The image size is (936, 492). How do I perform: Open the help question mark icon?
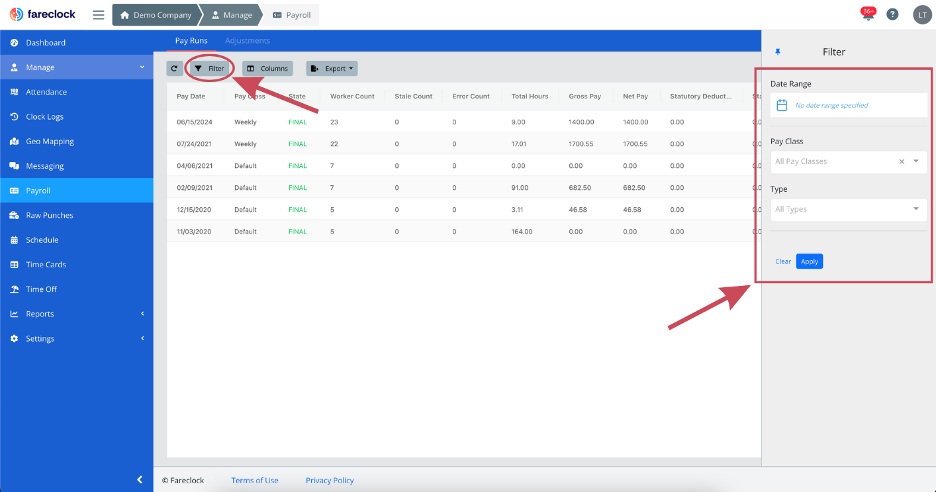pyautogui.click(x=892, y=15)
